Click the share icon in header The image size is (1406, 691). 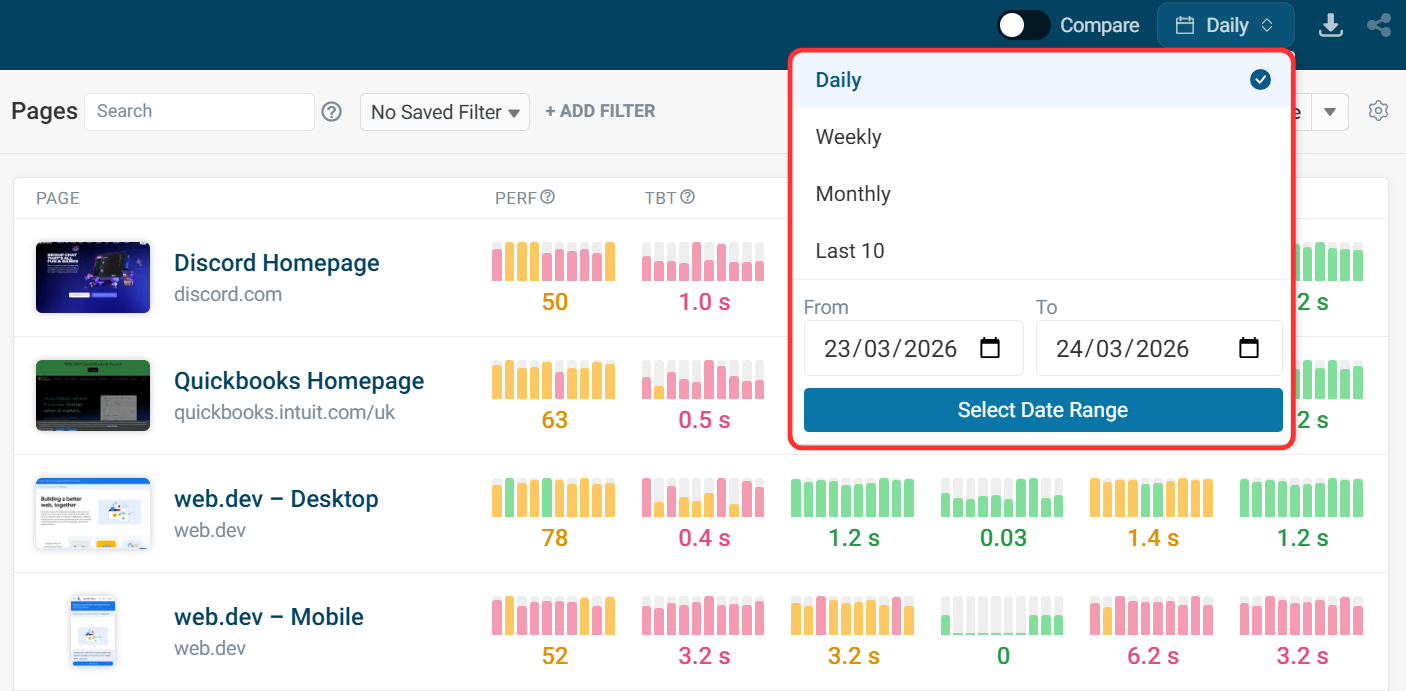(1379, 25)
